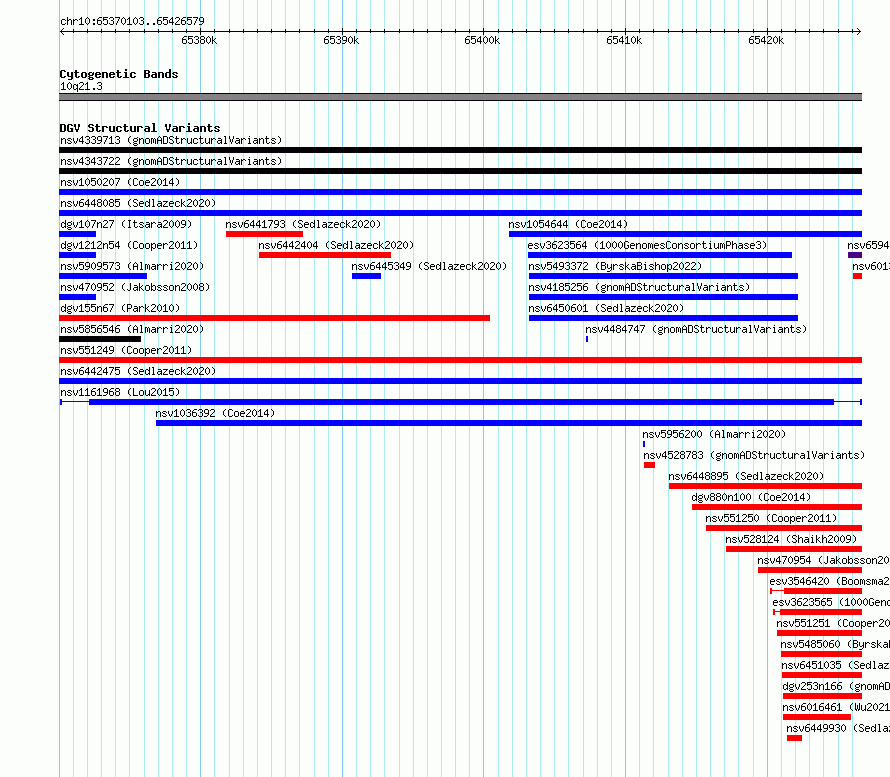Image resolution: width=890 pixels, height=777 pixels.
Task: Click the red dgv155n67 (Park2010) bar
Action: click(275, 318)
